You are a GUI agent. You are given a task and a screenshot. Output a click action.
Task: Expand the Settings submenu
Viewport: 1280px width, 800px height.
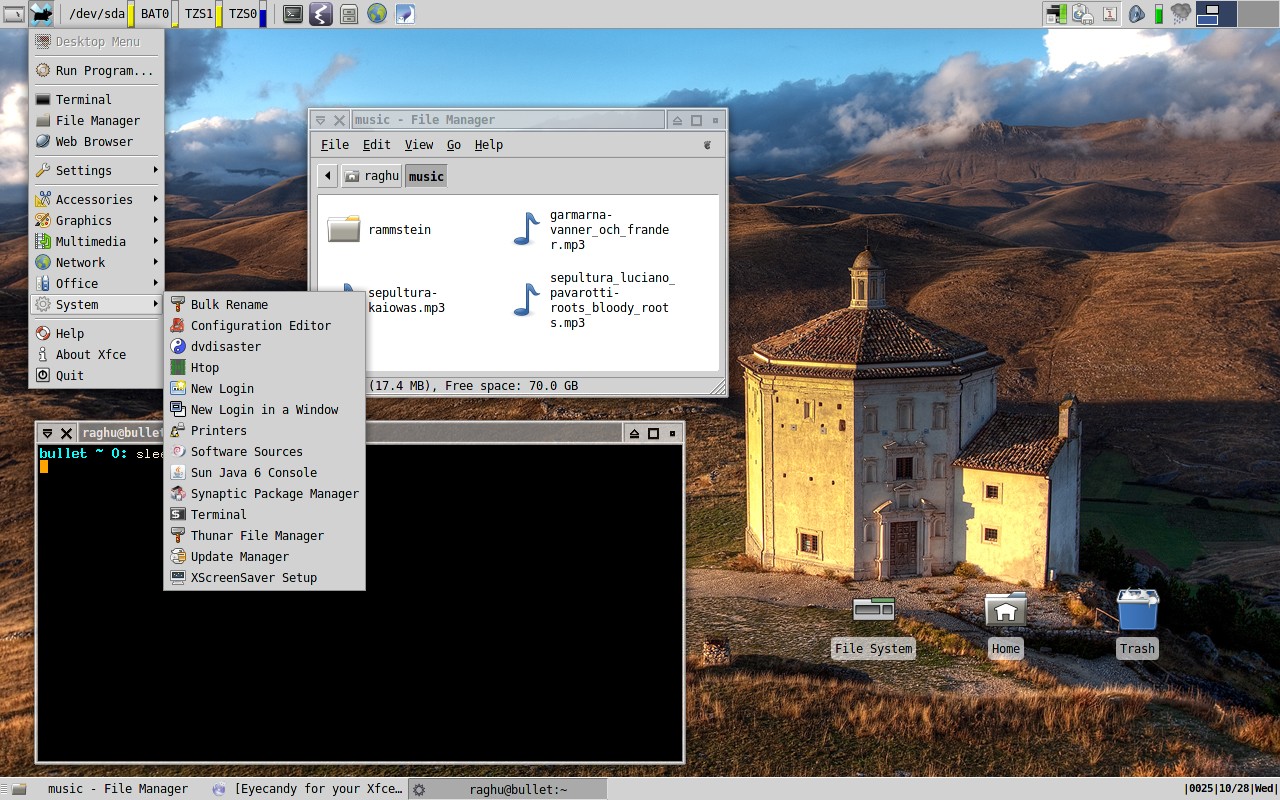coord(96,171)
